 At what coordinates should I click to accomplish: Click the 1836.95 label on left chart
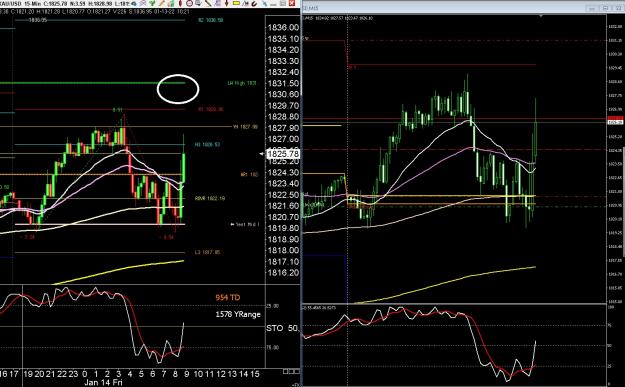click(x=38, y=20)
